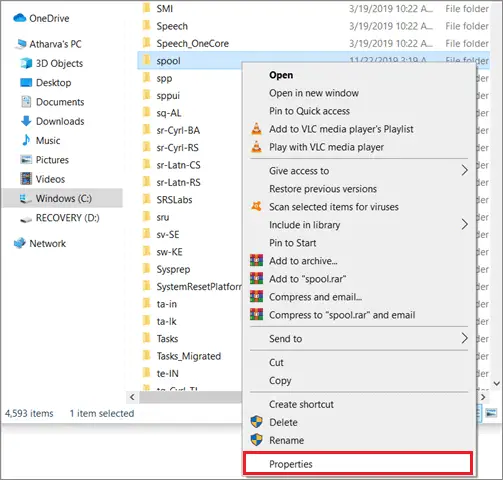Select Open in new window
Image resolution: width=503 pixels, height=480 pixels.
click(x=314, y=93)
